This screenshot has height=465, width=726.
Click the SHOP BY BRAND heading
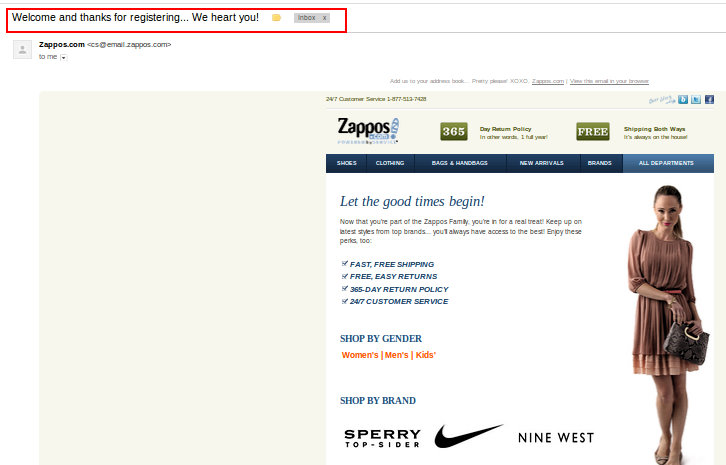(x=378, y=401)
